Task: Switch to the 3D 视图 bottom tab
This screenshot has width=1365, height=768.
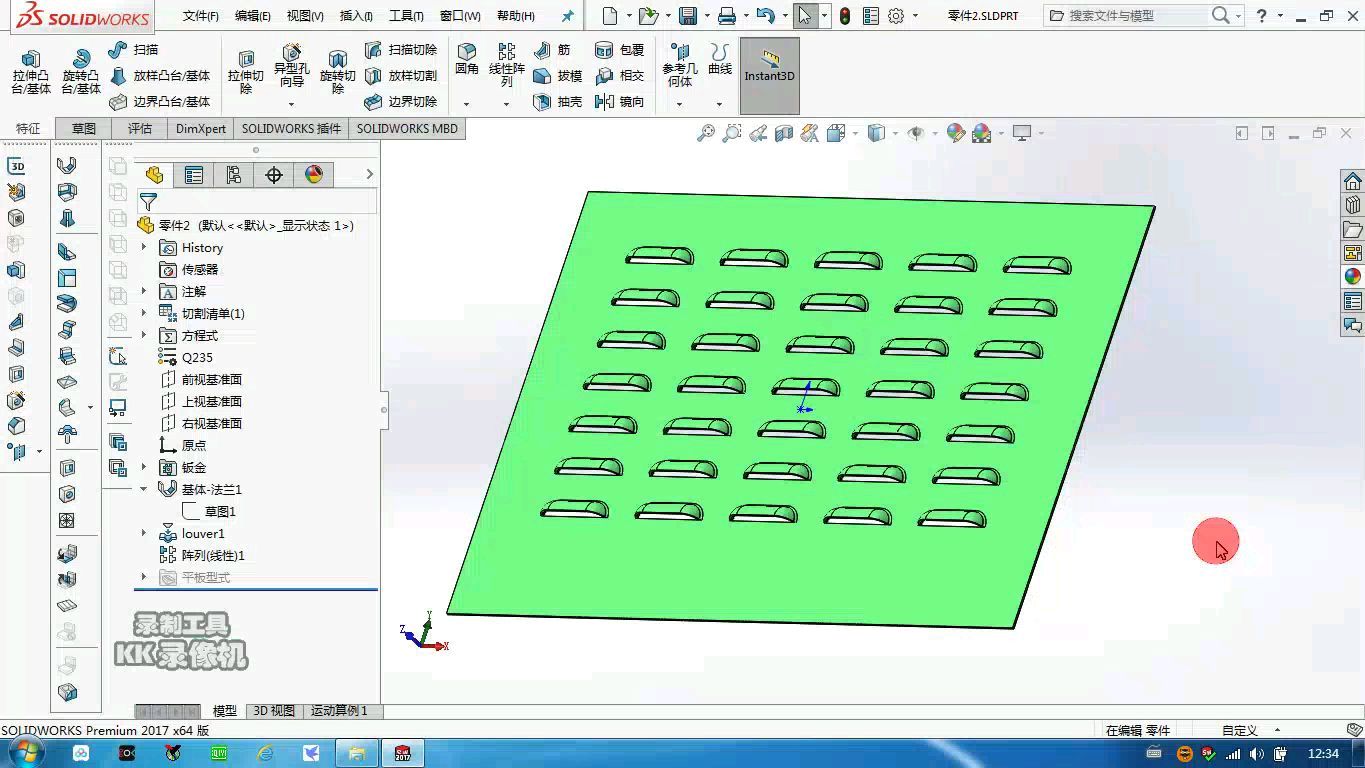Action: [x=274, y=710]
